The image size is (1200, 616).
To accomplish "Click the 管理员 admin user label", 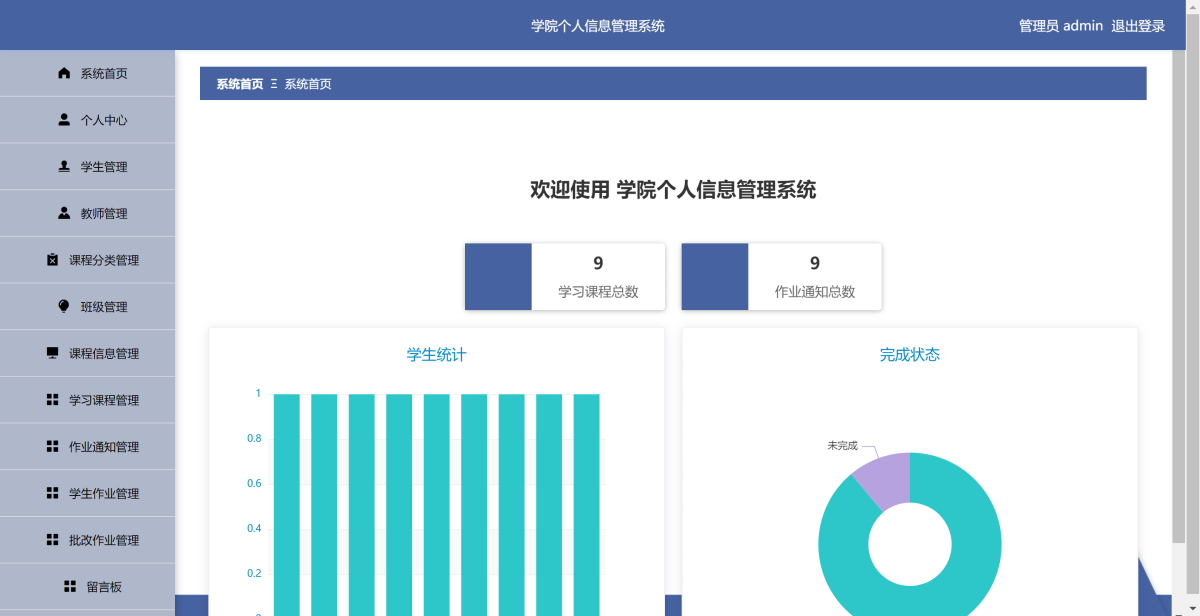I will click(x=1060, y=26).
